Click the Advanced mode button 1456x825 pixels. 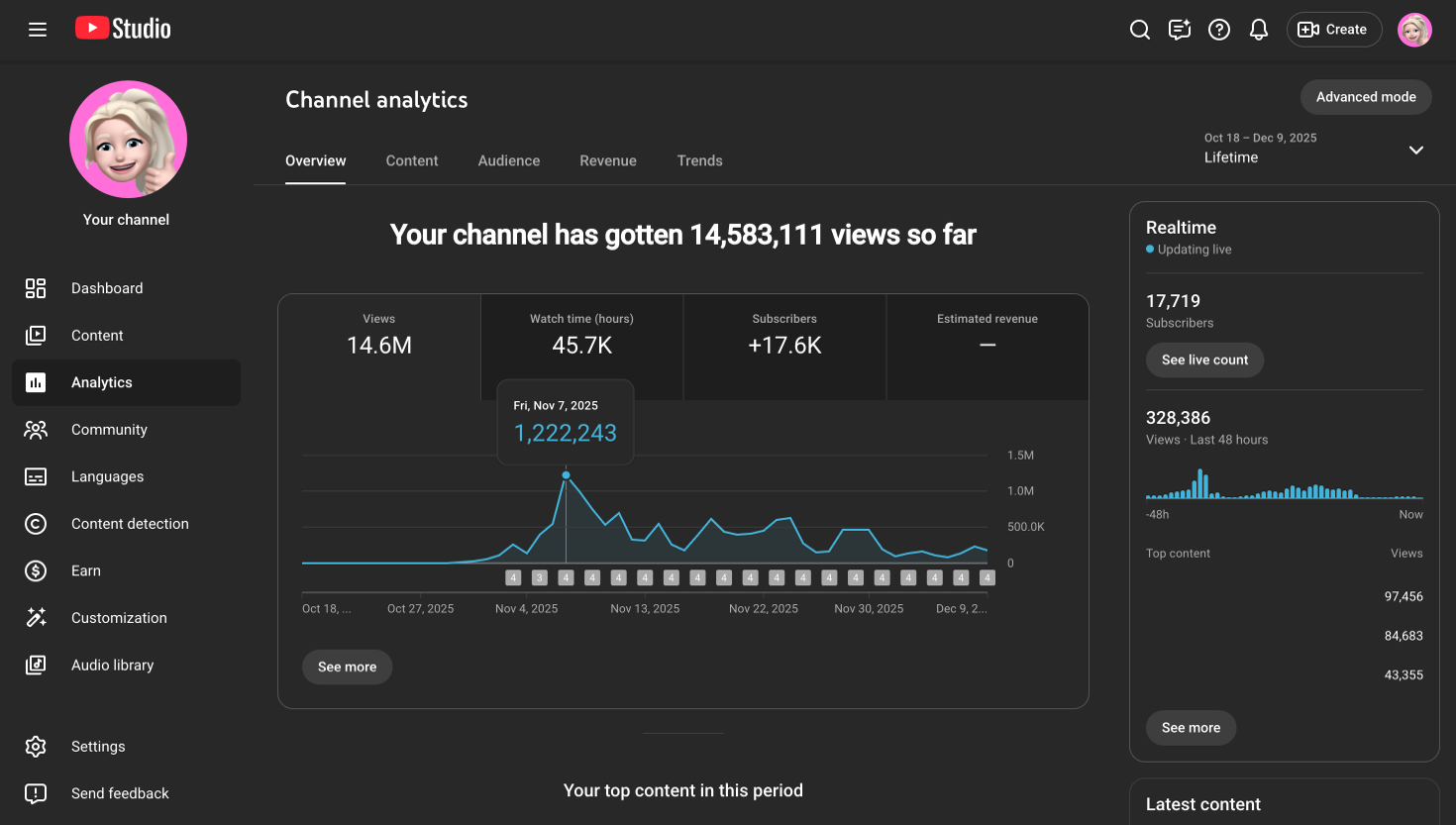coord(1366,97)
